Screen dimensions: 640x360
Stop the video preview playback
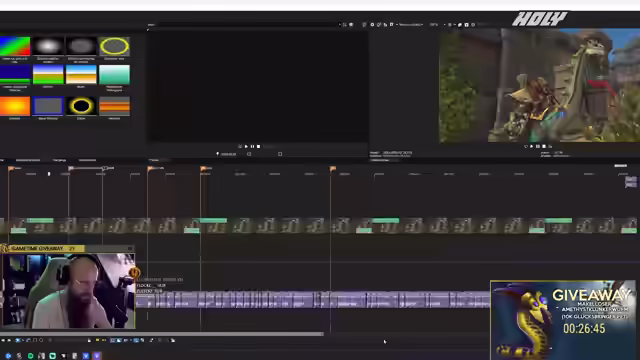pos(544,146)
